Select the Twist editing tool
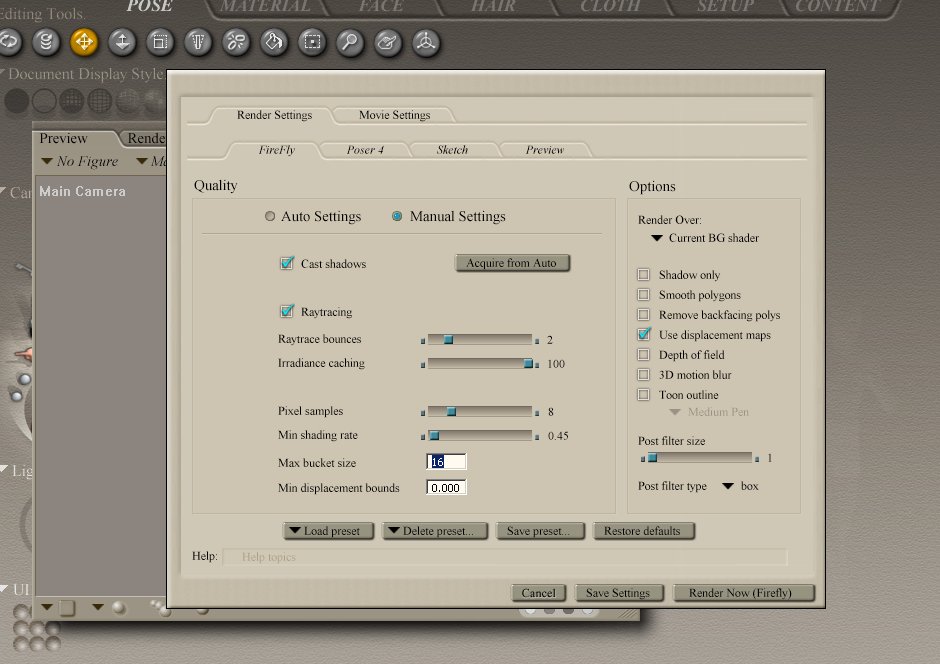940x664 pixels. pyautogui.click(x=46, y=42)
